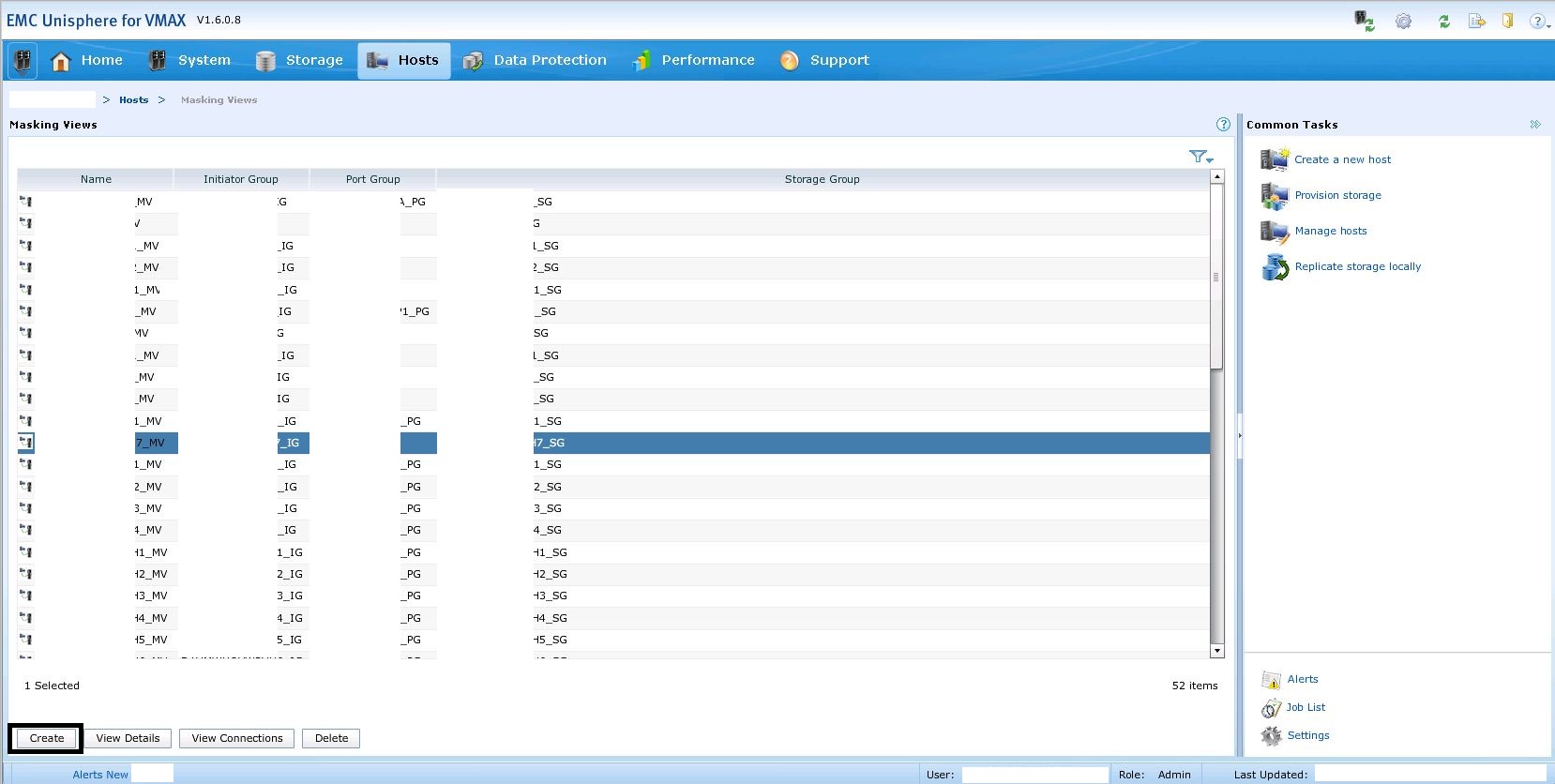Click the export document icon

1476,21
